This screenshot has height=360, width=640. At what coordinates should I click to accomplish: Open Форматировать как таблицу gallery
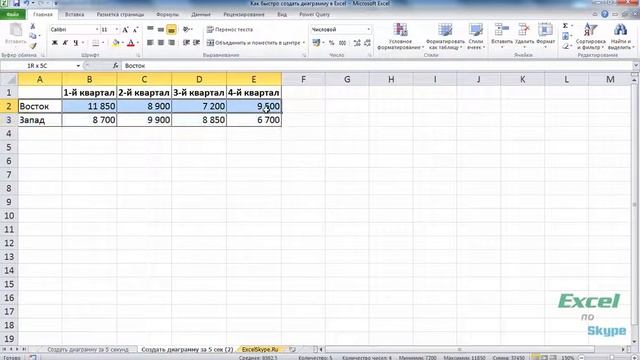[x=445, y=36]
